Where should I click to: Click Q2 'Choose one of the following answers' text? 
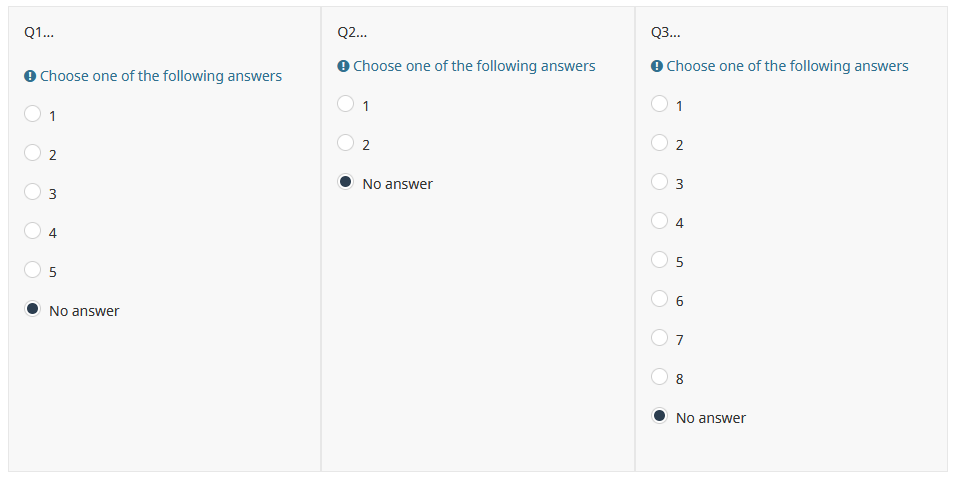pyautogui.click(x=474, y=66)
